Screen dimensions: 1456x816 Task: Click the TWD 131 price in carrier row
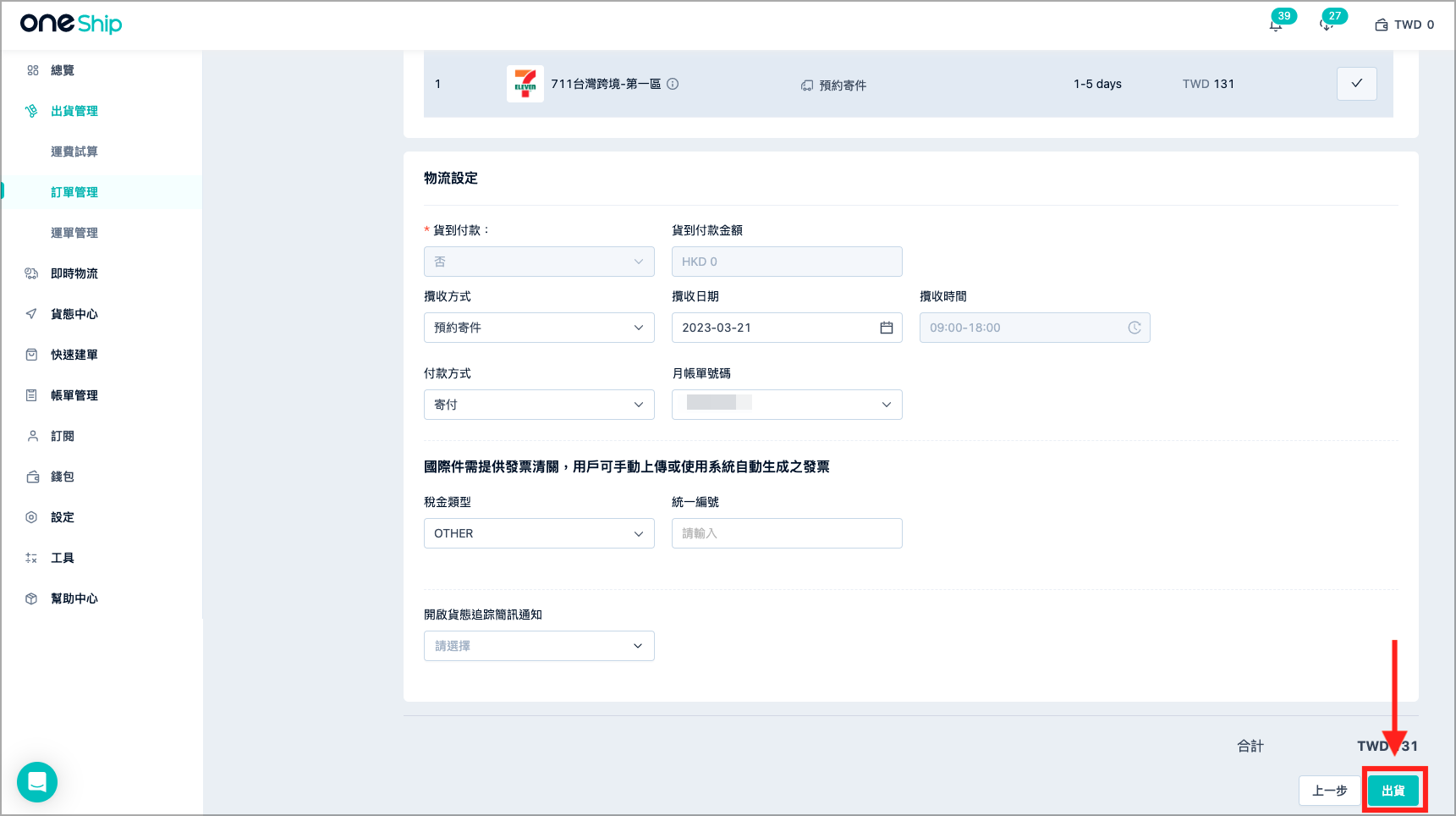pyautogui.click(x=1208, y=84)
